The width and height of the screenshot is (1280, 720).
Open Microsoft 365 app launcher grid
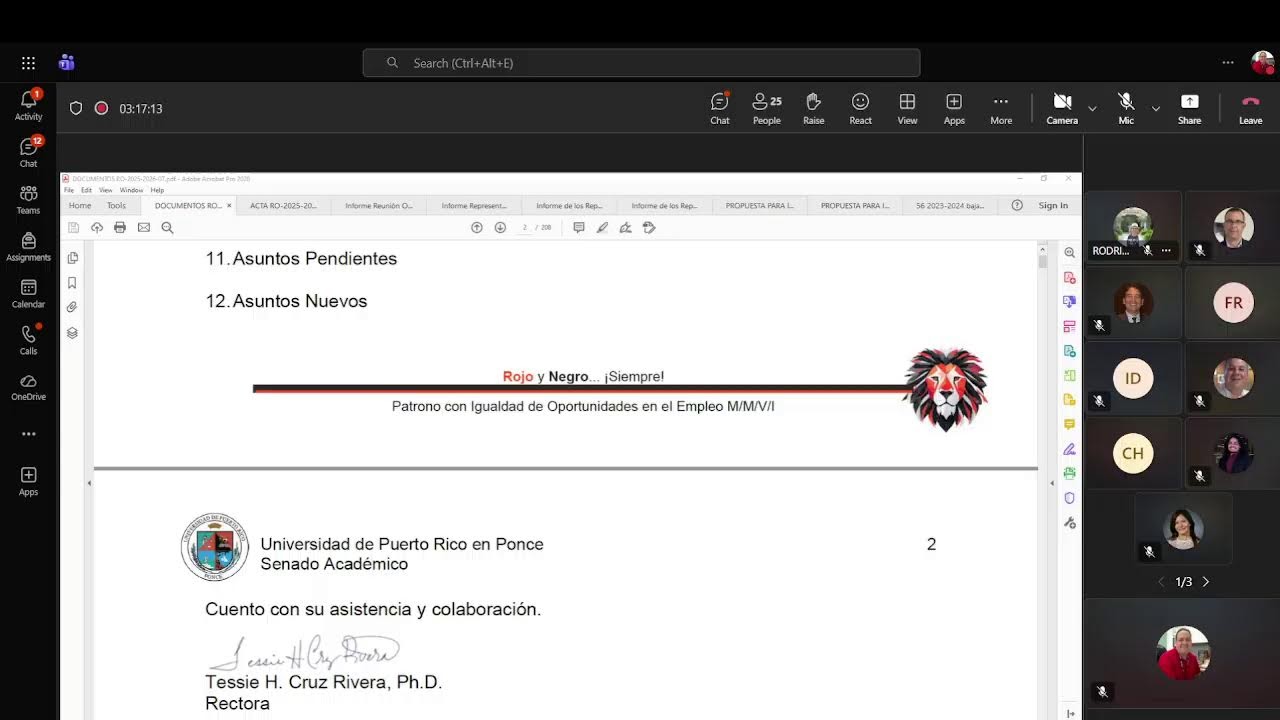(x=28, y=63)
